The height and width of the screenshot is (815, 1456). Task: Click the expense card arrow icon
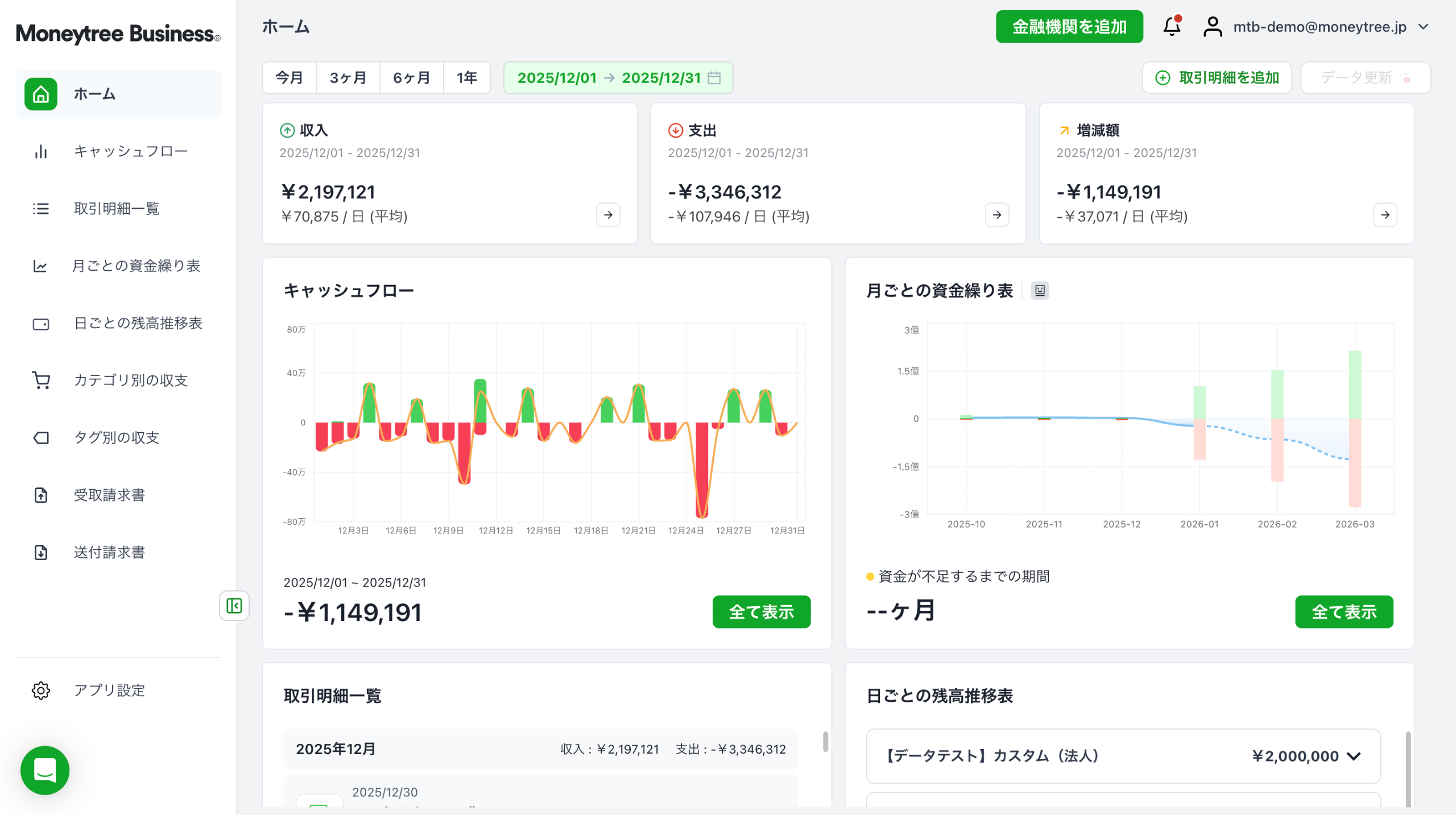[x=996, y=215]
